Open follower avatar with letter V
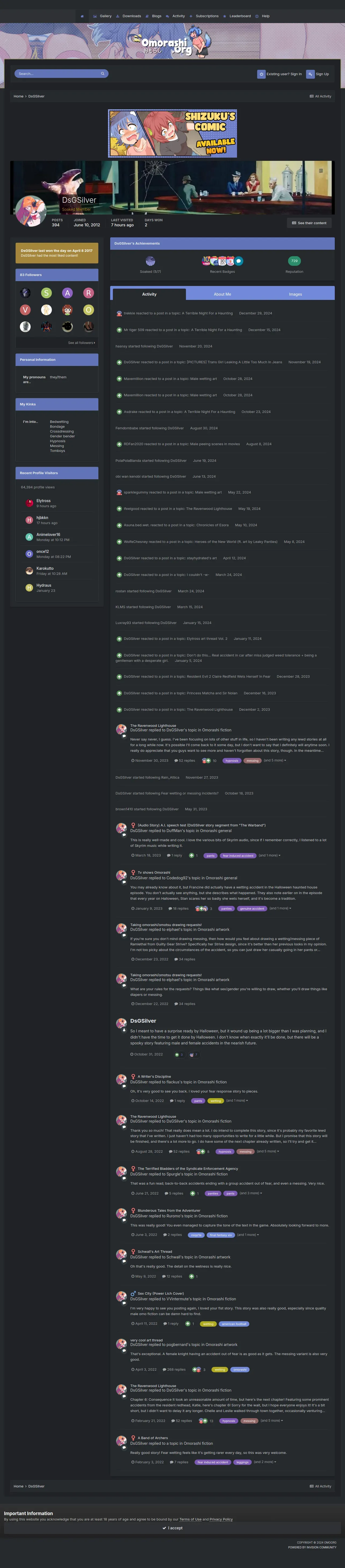This screenshot has height=1568, width=345. point(25,310)
